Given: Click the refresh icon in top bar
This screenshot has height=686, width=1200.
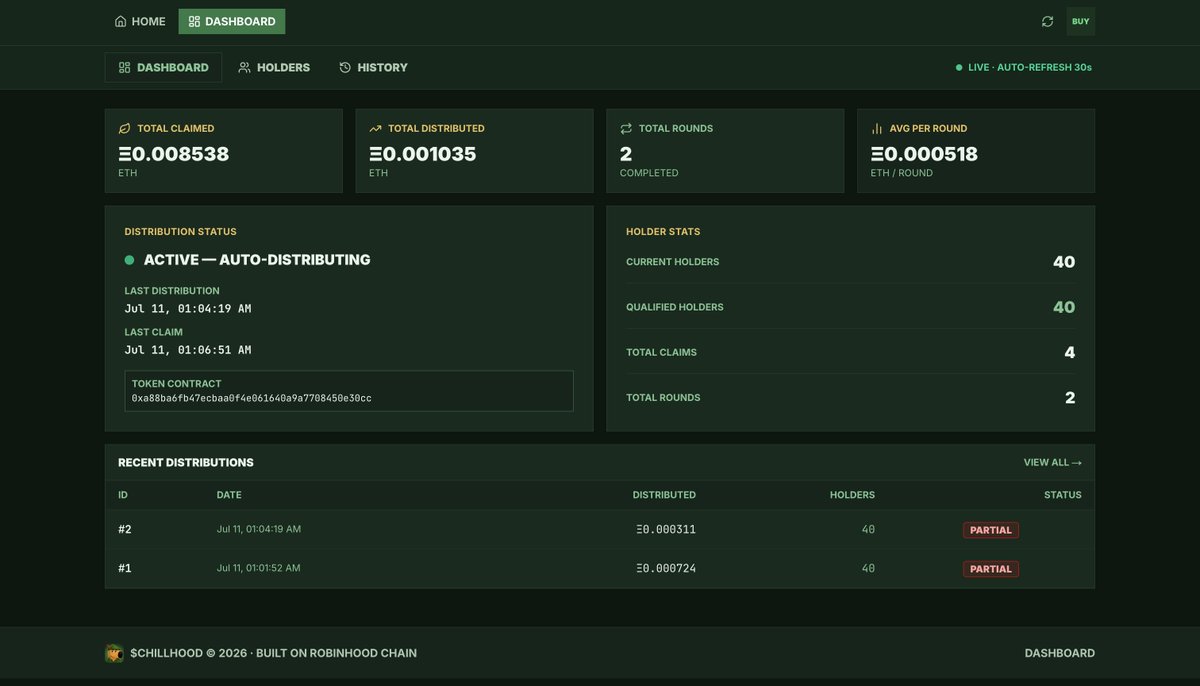Looking at the screenshot, I should 1047,21.
